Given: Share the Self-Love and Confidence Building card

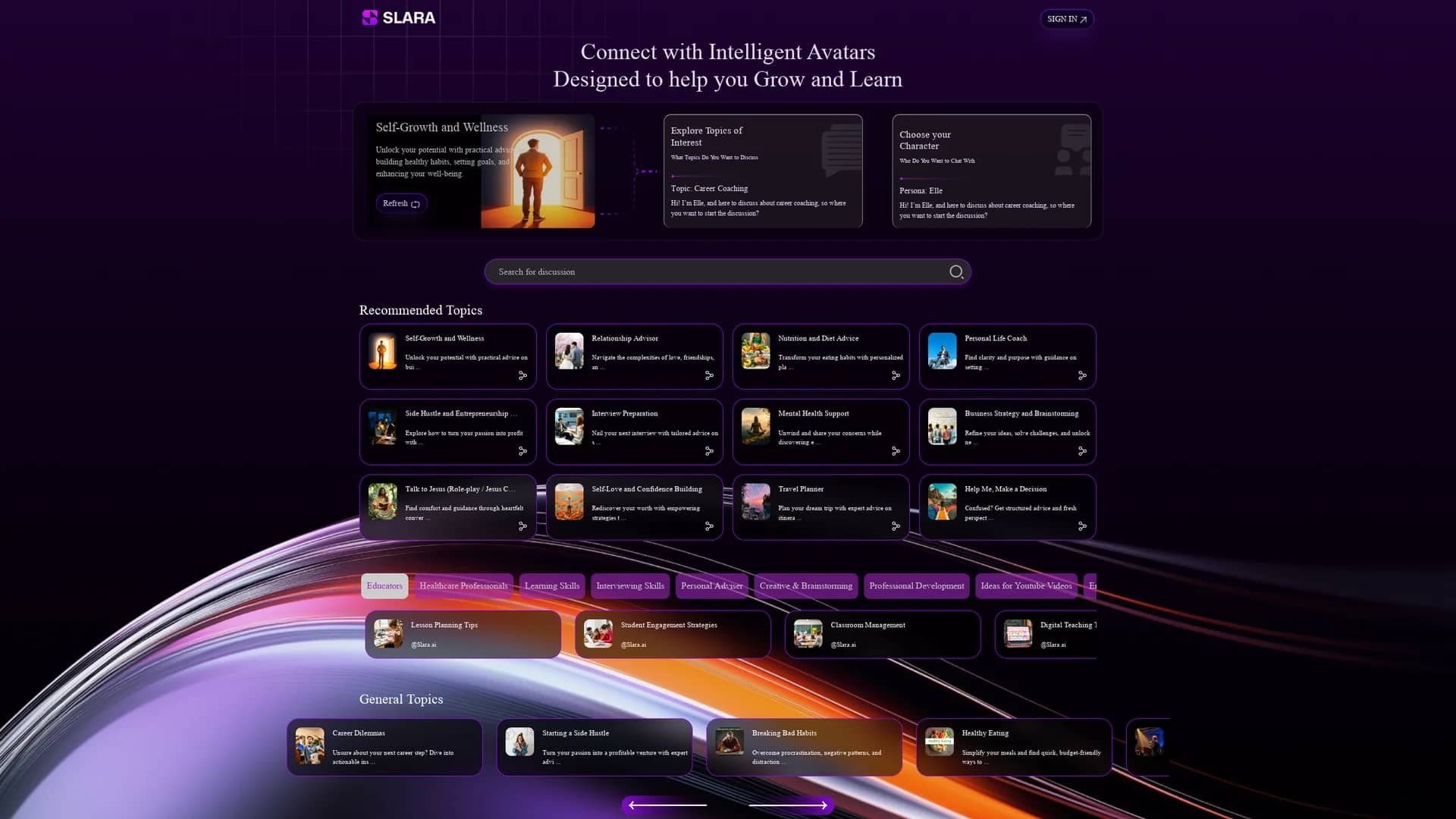Looking at the screenshot, I should (709, 526).
